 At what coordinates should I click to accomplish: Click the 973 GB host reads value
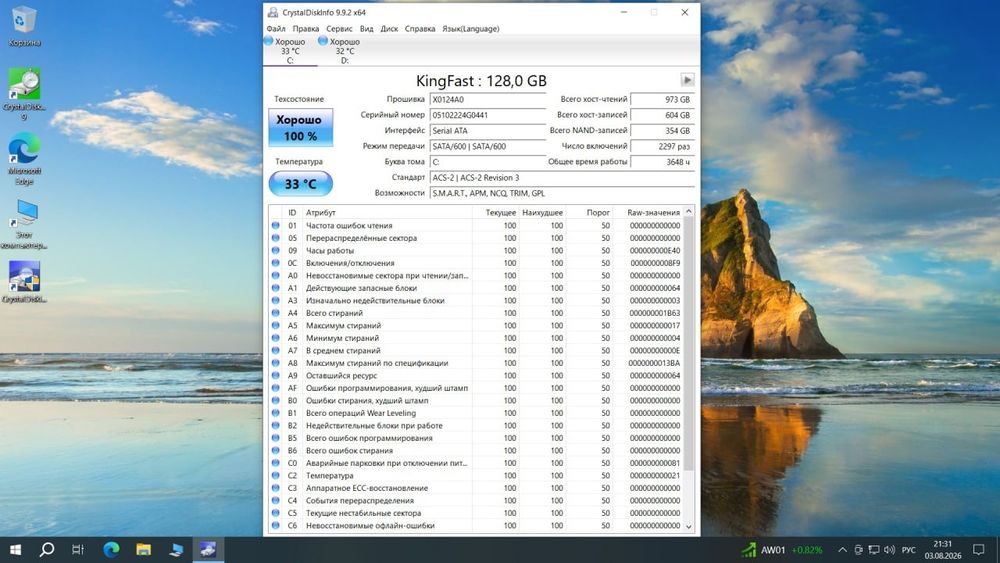[x=662, y=99]
